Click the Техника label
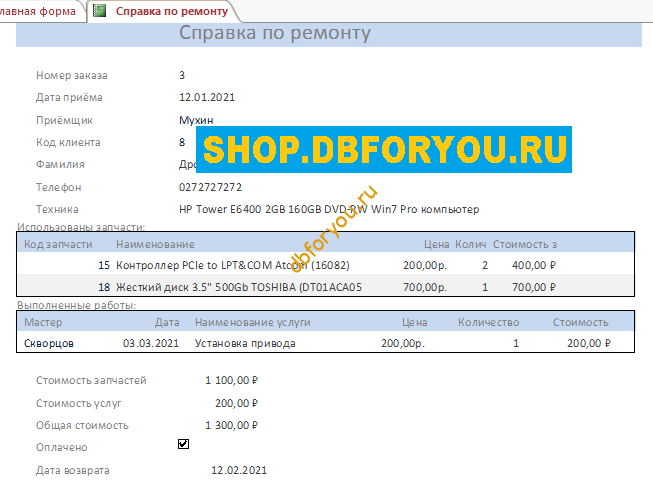The height and width of the screenshot is (491, 653). tap(57, 209)
